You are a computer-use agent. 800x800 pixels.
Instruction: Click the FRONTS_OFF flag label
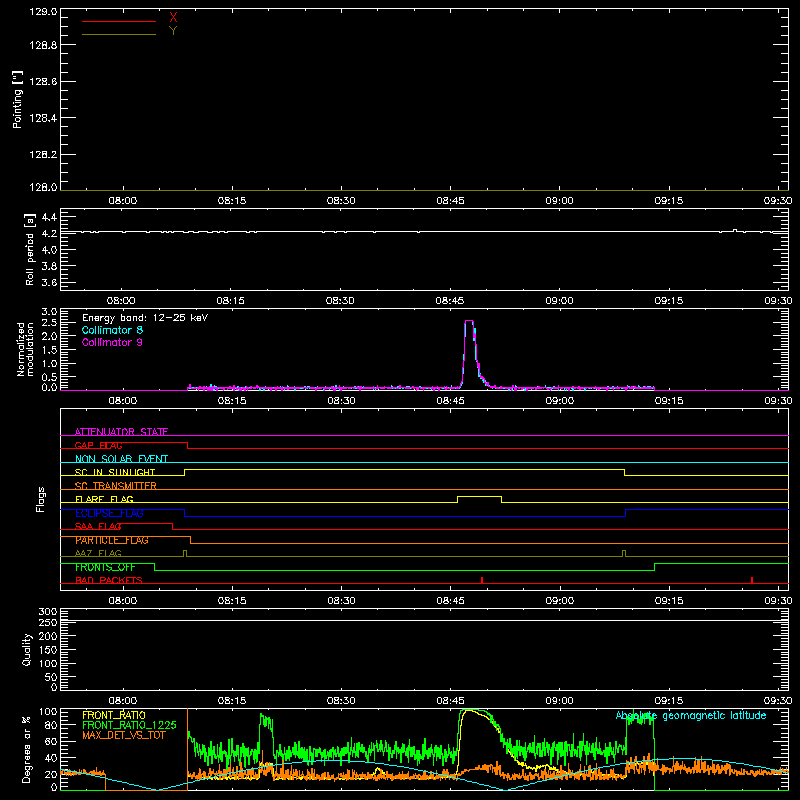coord(105,567)
